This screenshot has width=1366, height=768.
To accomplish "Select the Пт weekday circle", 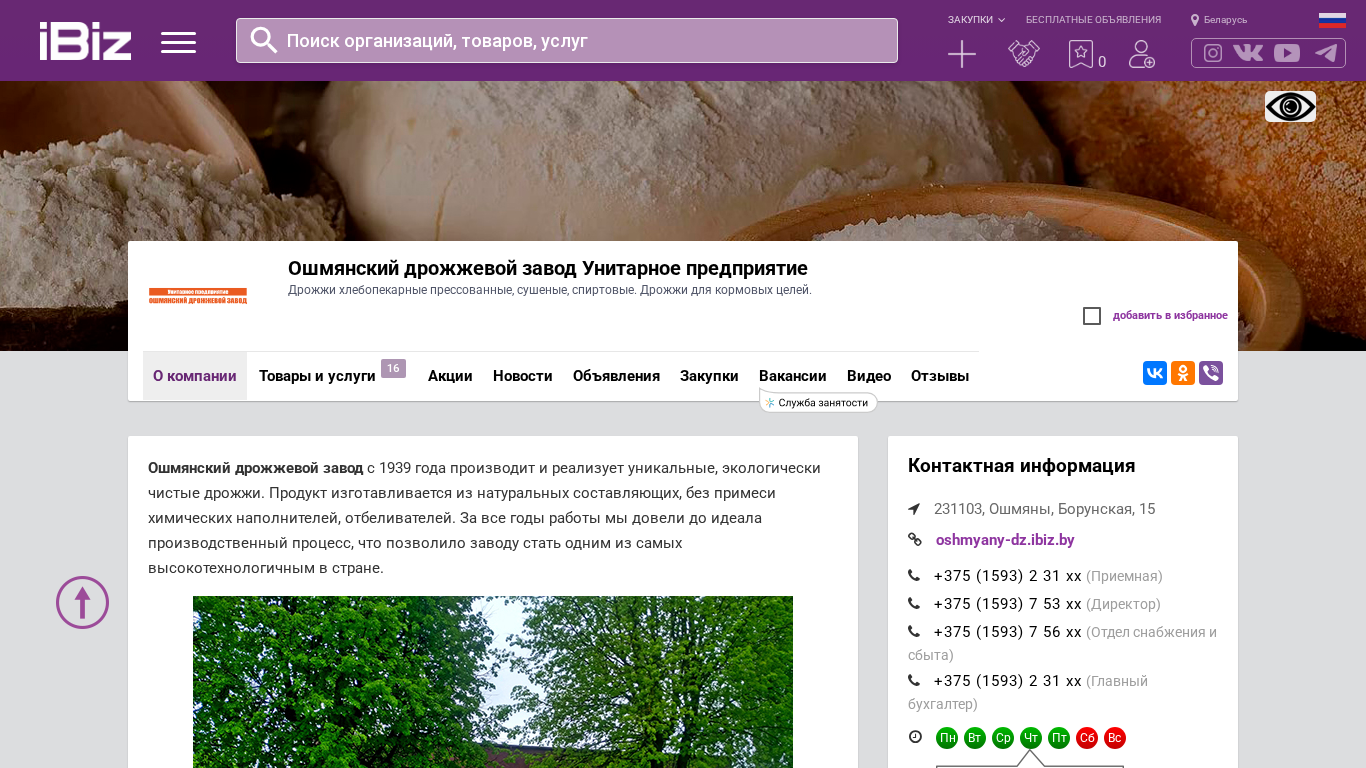I will click(x=1059, y=738).
